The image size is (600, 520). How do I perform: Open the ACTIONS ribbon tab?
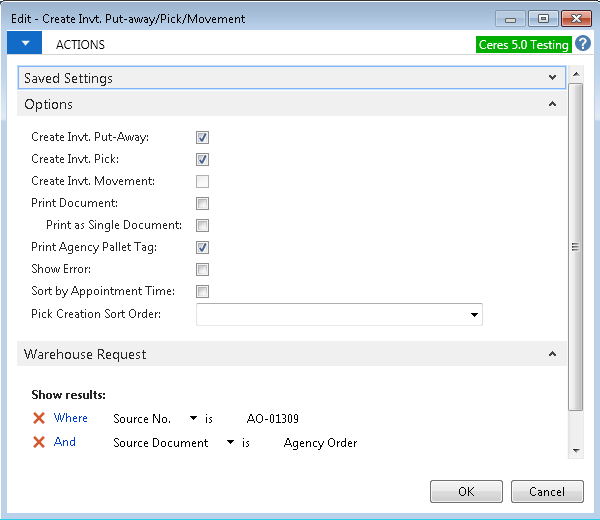pyautogui.click(x=80, y=45)
